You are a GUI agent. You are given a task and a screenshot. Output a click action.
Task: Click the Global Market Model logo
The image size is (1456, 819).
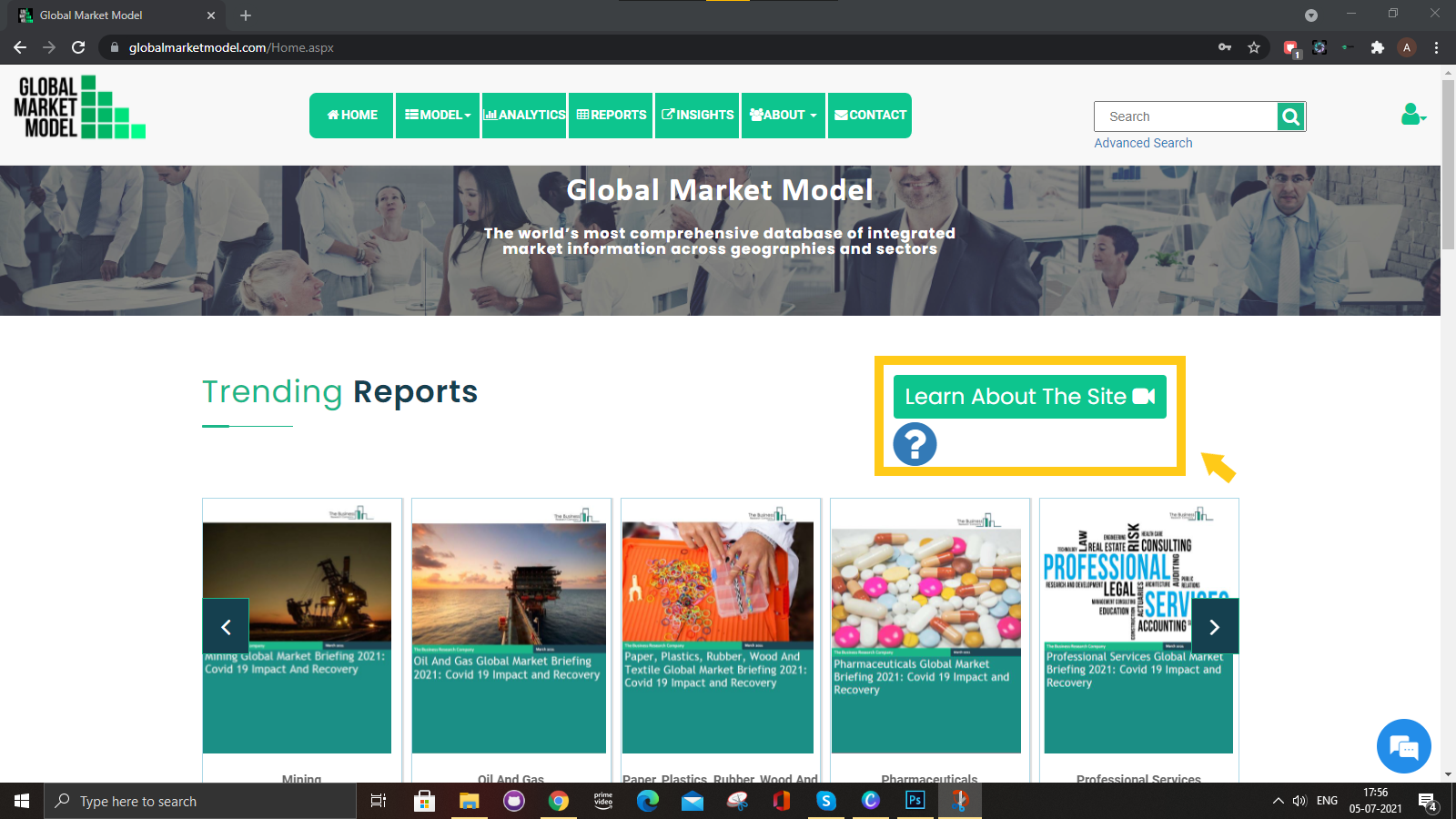[77, 107]
